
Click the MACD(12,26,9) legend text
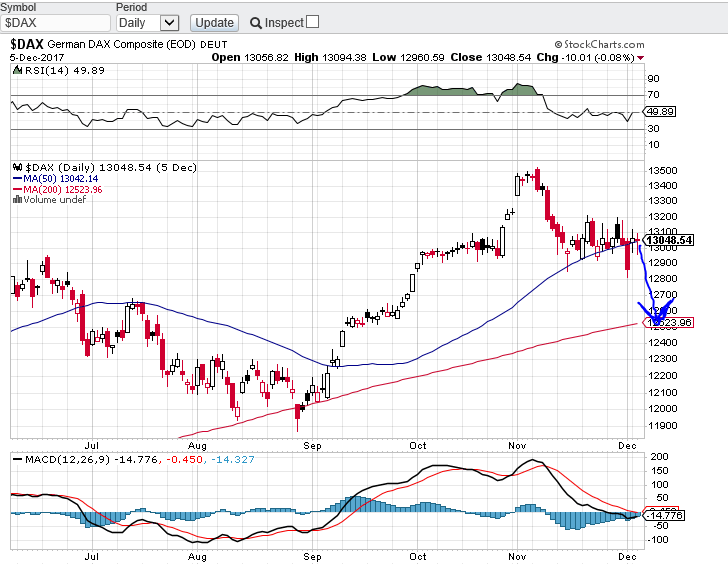[67, 460]
